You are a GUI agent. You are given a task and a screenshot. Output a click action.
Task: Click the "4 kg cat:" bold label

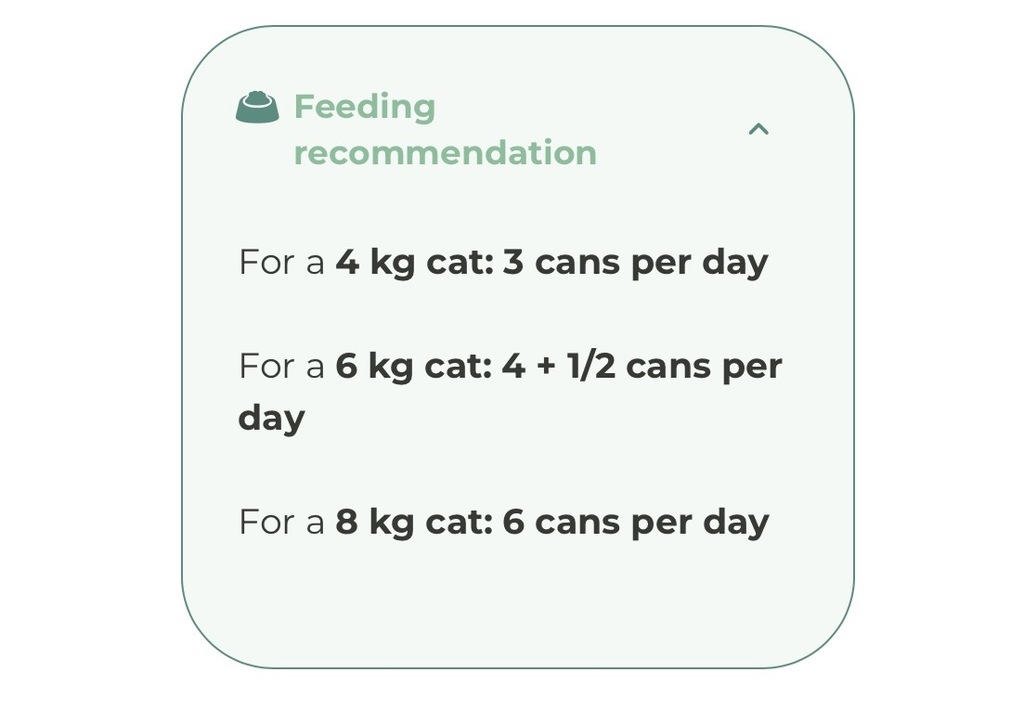pyautogui.click(x=414, y=263)
